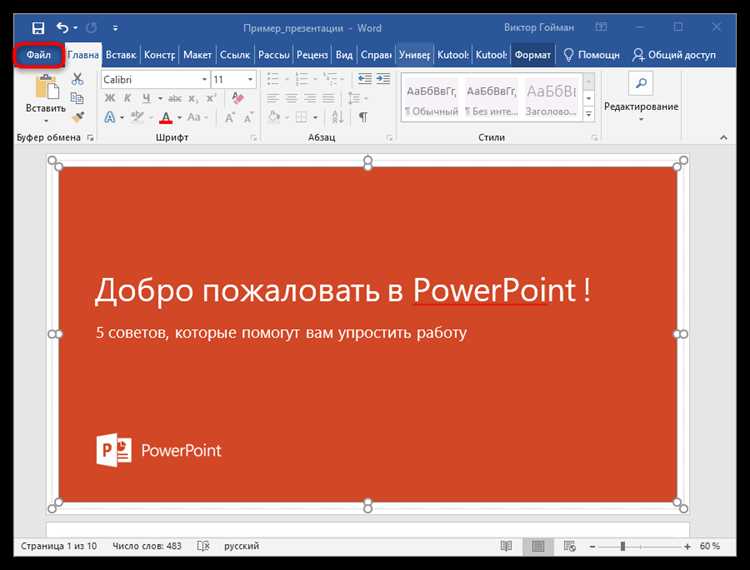Switch to Read Mode view
This screenshot has height=570, width=750.
point(506,546)
